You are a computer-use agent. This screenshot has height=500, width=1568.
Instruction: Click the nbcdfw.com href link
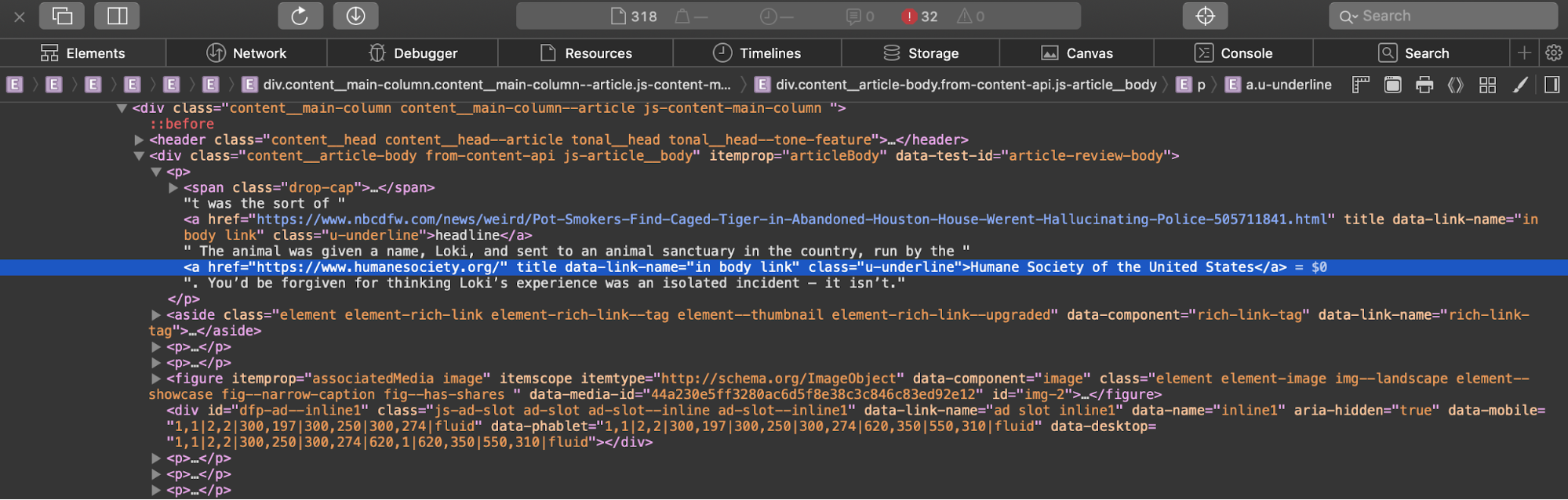(x=792, y=219)
